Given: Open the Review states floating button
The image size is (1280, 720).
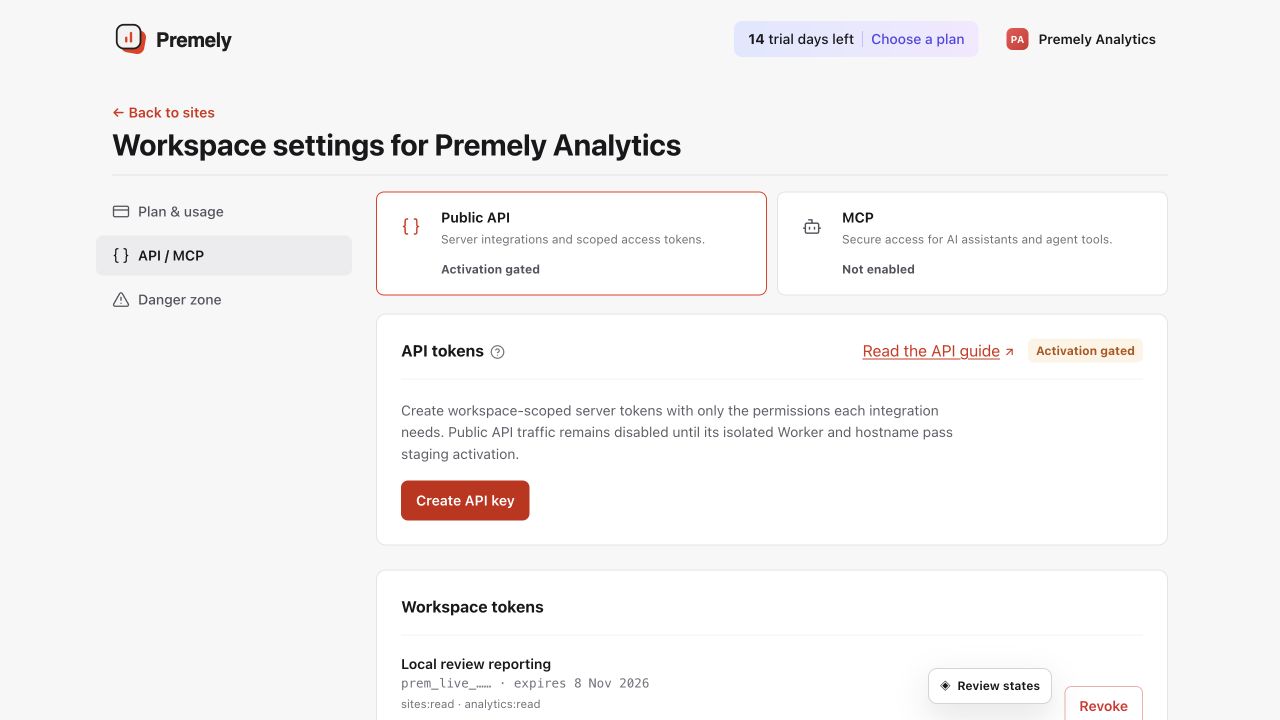Looking at the screenshot, I should 990,686.
